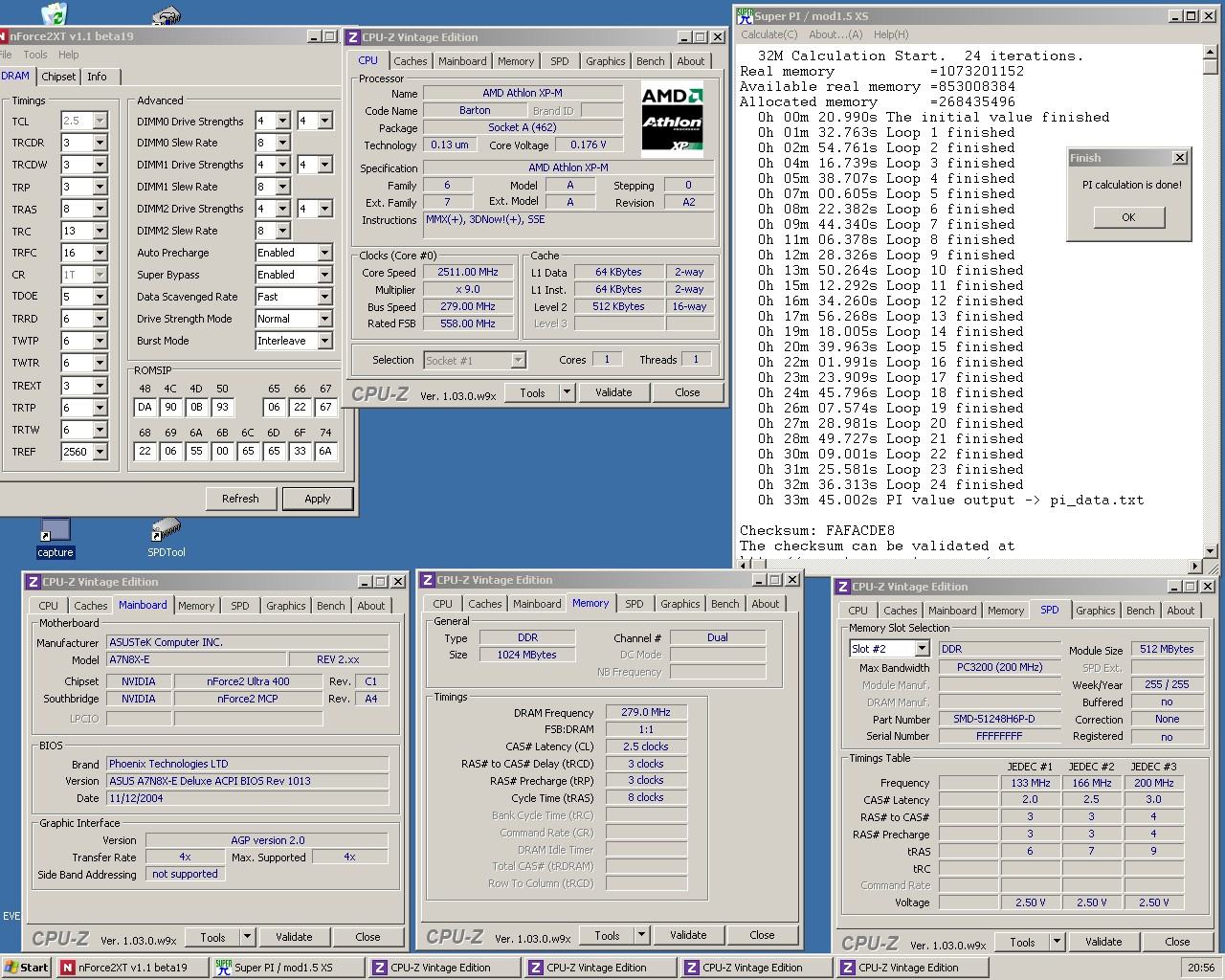
Task: Switch to the Info tab in nForce2XT
Action: pyautogui.click(x=97, y=77)
